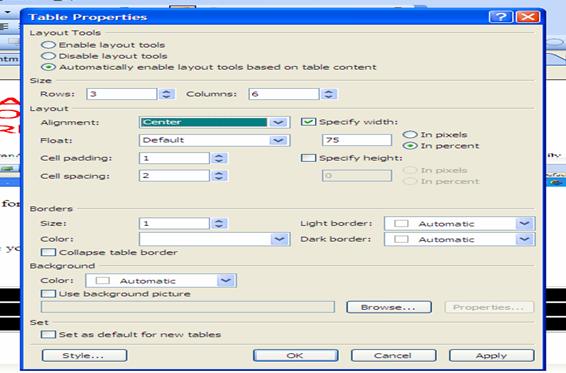The height and width of the screenshot is (373, 566).
Task: Click the Style button
Action: (x=84, y=355)
